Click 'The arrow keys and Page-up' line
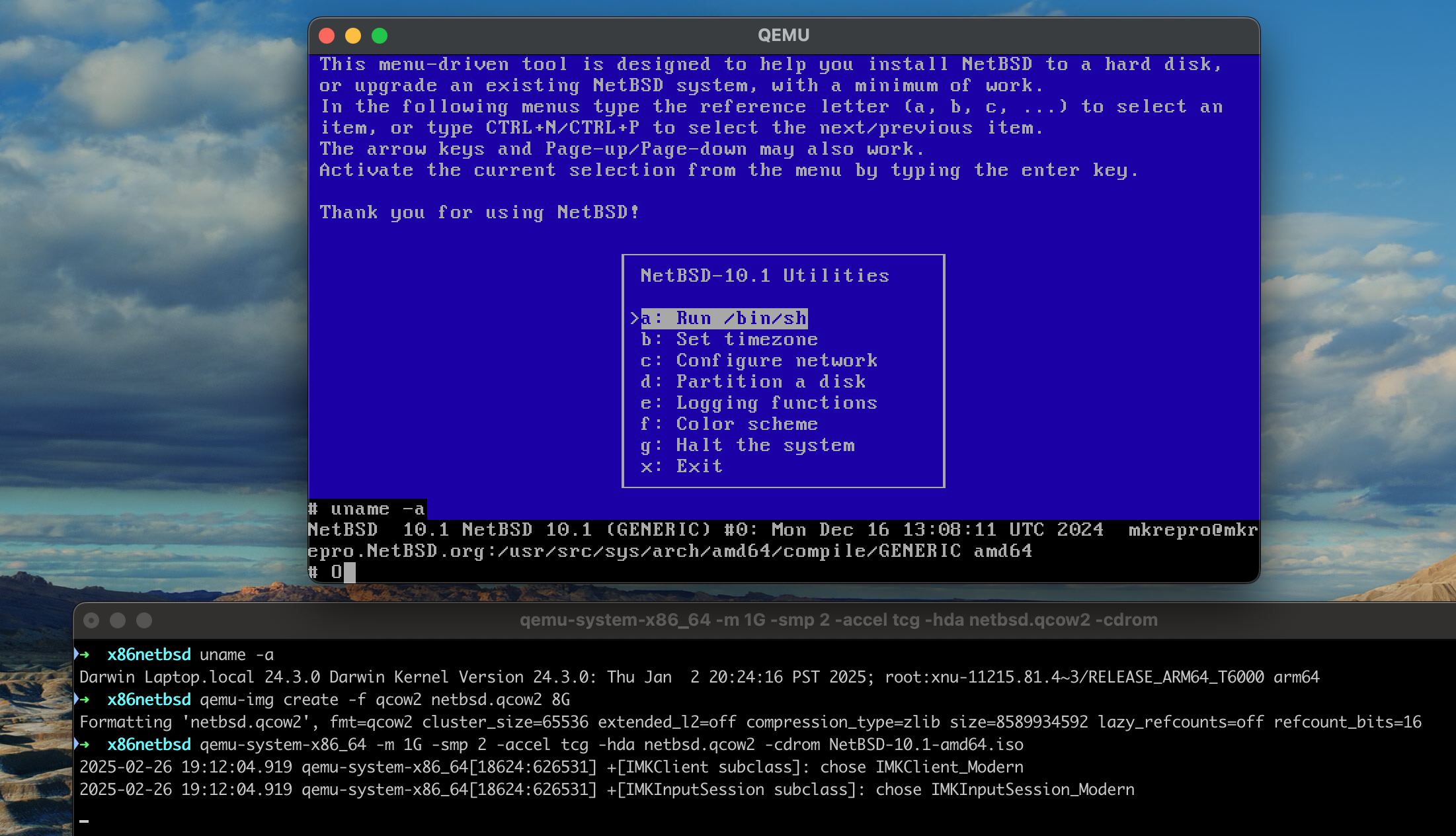This screenshot has width=1456, height=836. click(622, 149)
